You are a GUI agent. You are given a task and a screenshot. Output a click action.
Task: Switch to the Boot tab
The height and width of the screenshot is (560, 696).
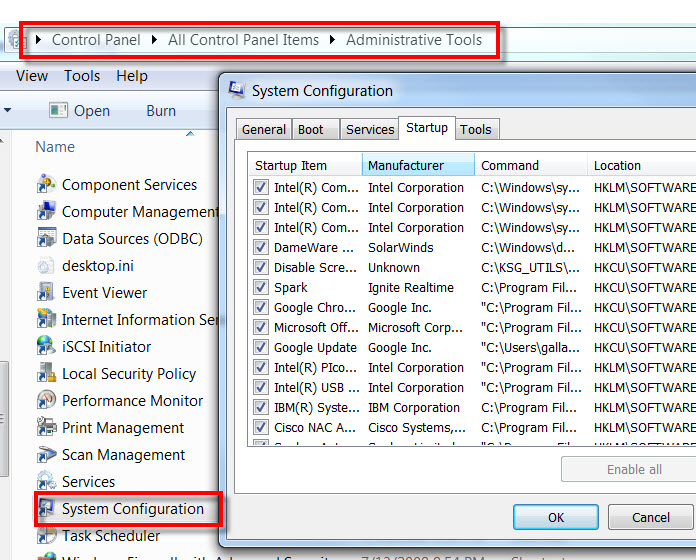coord(316,129)
